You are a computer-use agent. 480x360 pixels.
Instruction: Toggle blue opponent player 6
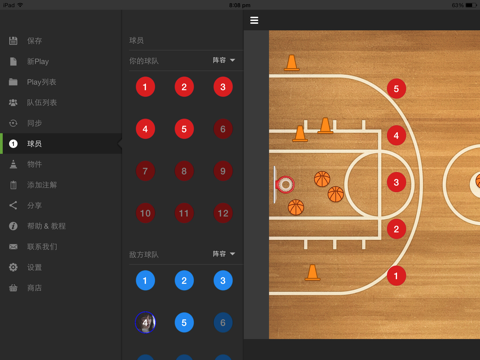pyautogui.click(x=223, y=322)
